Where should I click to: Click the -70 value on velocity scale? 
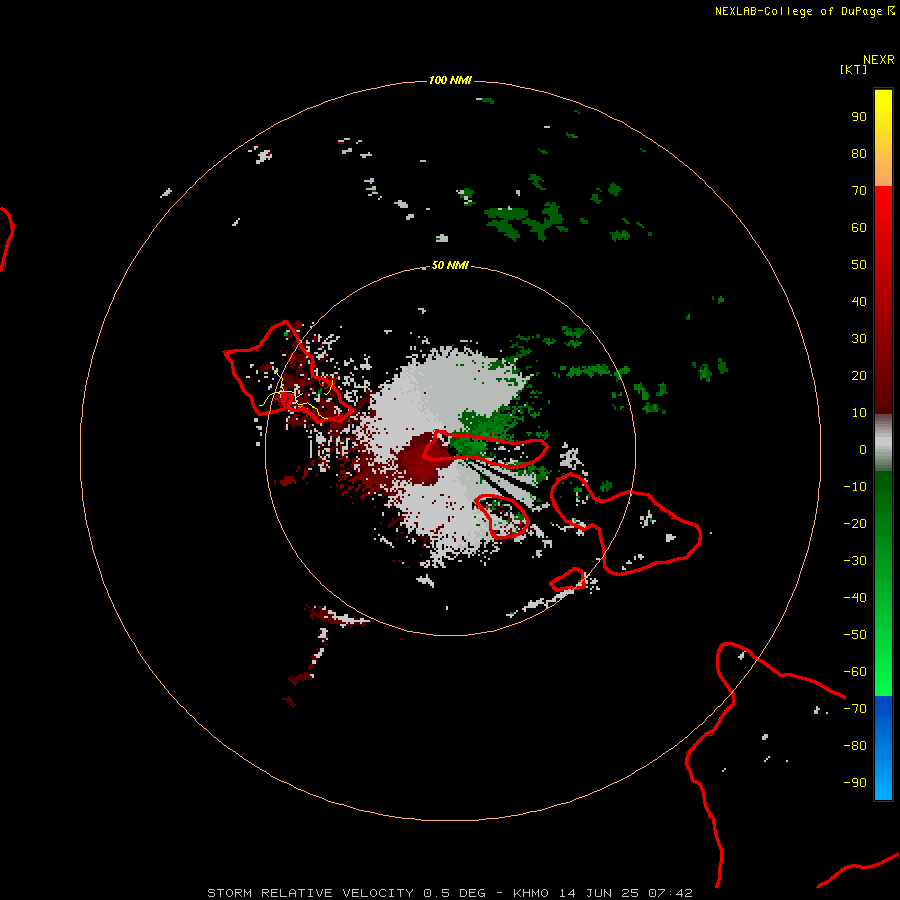click(855, 709)
